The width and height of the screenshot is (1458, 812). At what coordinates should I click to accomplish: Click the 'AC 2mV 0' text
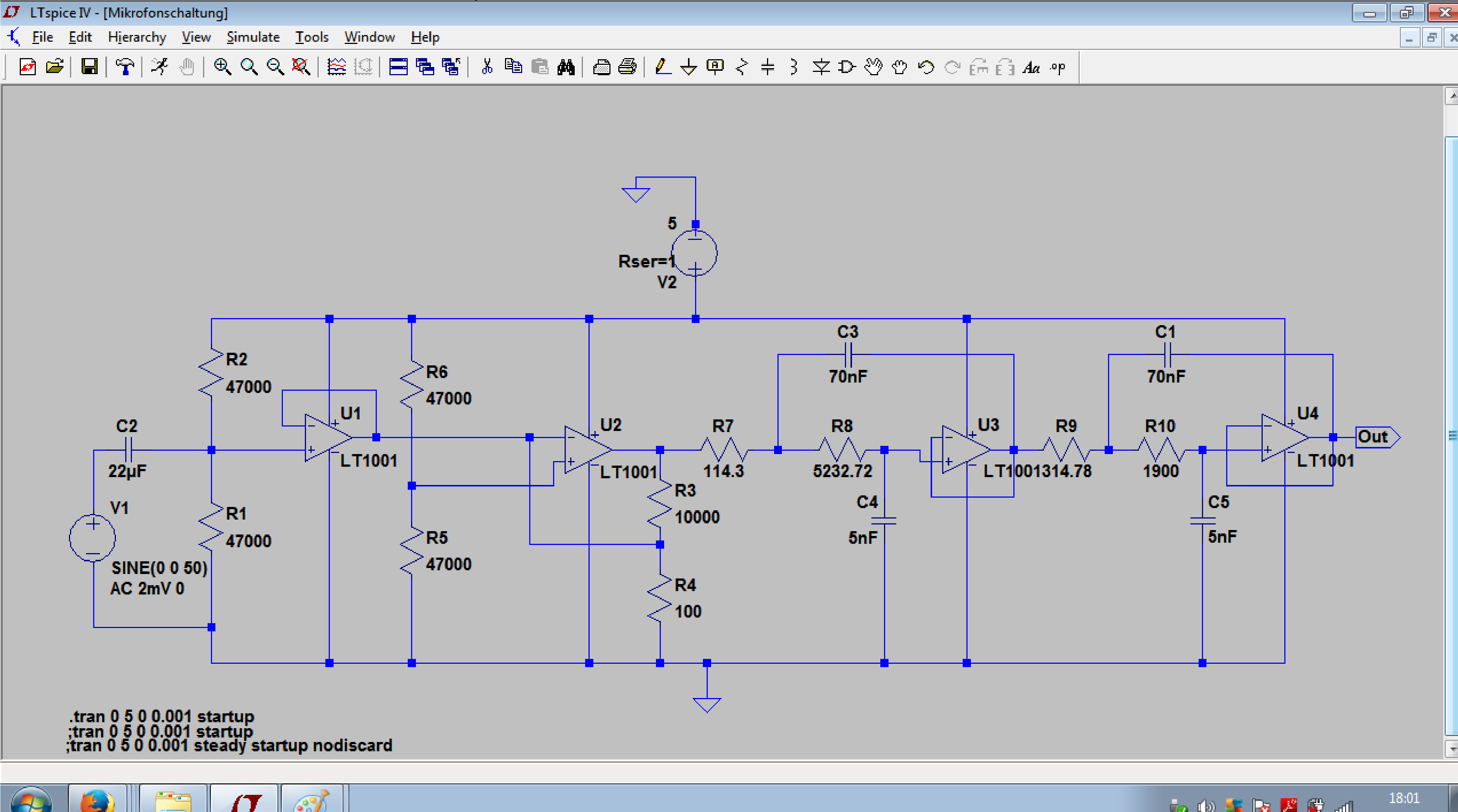click(x=147, y=589)
